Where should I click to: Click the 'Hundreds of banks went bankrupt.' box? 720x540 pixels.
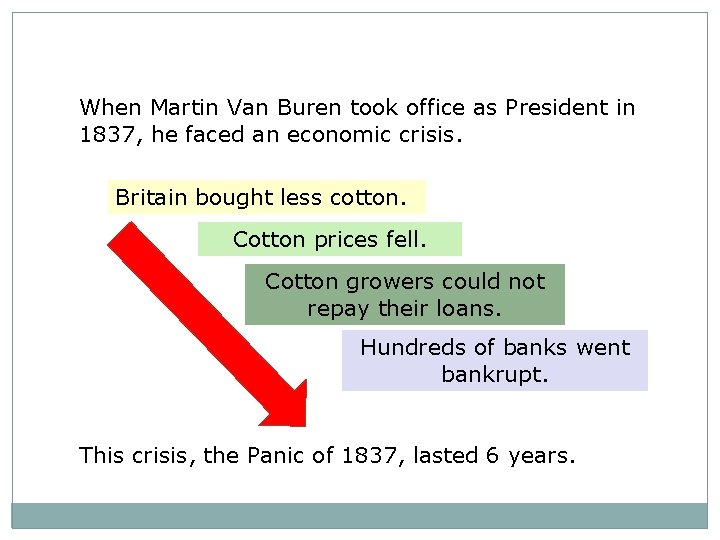(x=495, y=360)
